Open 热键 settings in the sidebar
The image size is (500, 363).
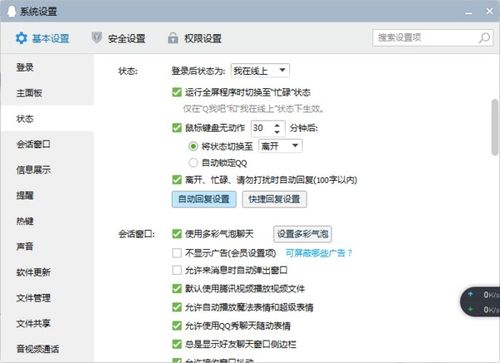(x=47, y=221)
